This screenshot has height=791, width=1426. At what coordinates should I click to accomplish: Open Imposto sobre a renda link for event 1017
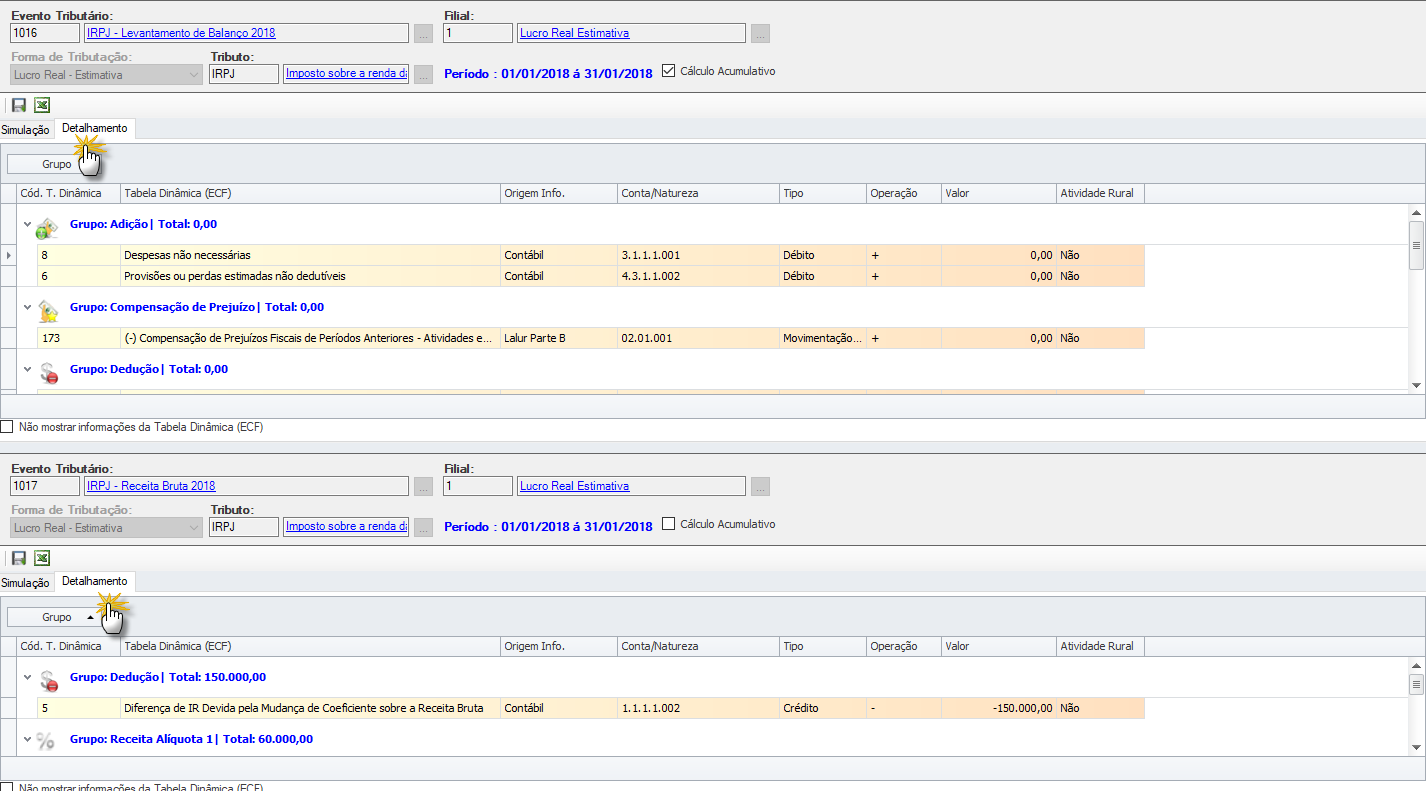[x=346, y=527]
